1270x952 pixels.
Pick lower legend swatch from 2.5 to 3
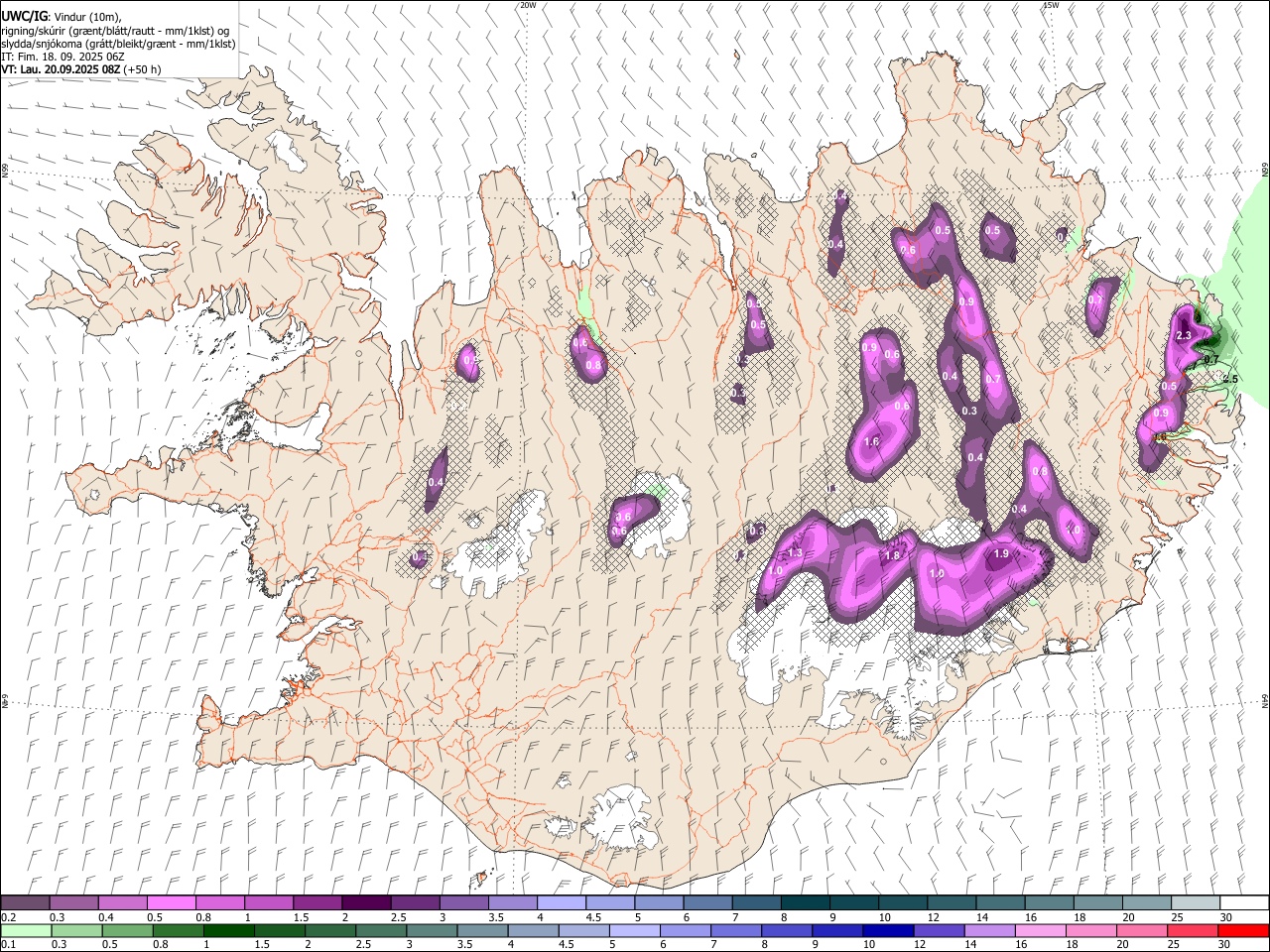click(x=381, y=931)
